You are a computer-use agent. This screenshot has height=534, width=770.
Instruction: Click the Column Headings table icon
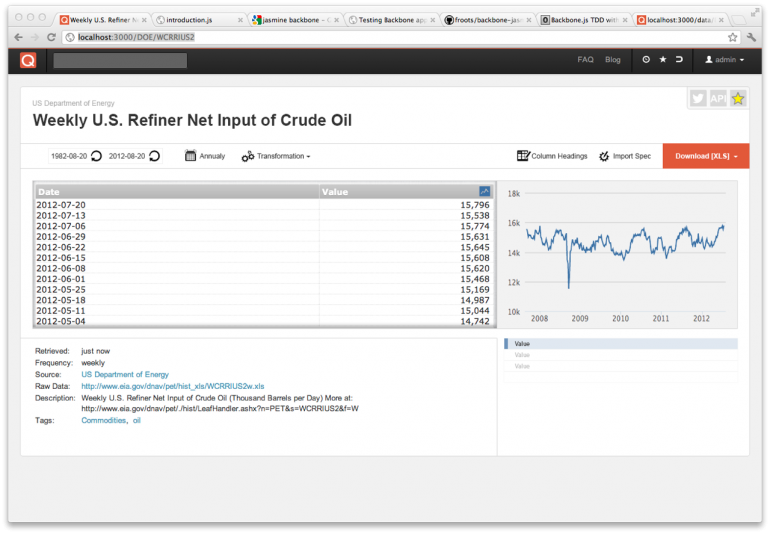coord(523,156)
